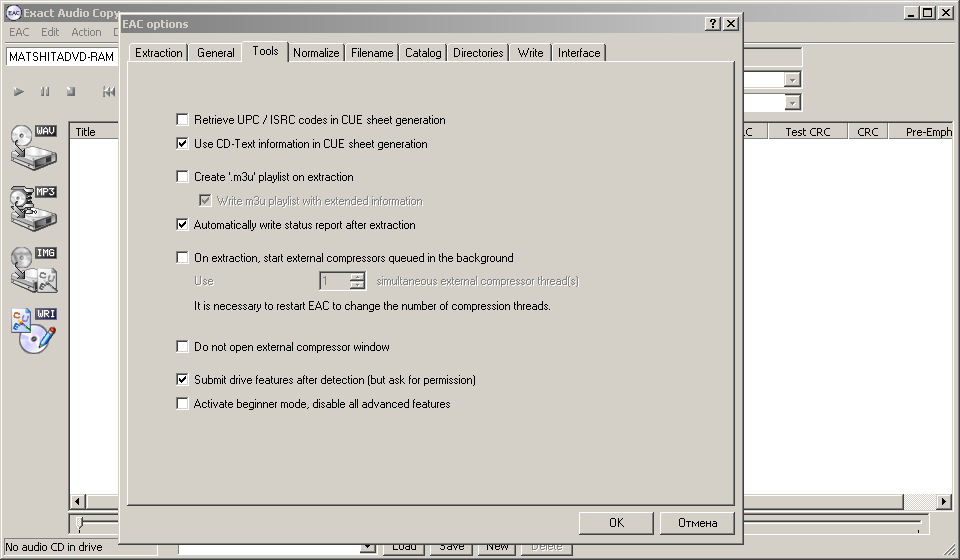Switch to the Extraction tab

[159, 53]
